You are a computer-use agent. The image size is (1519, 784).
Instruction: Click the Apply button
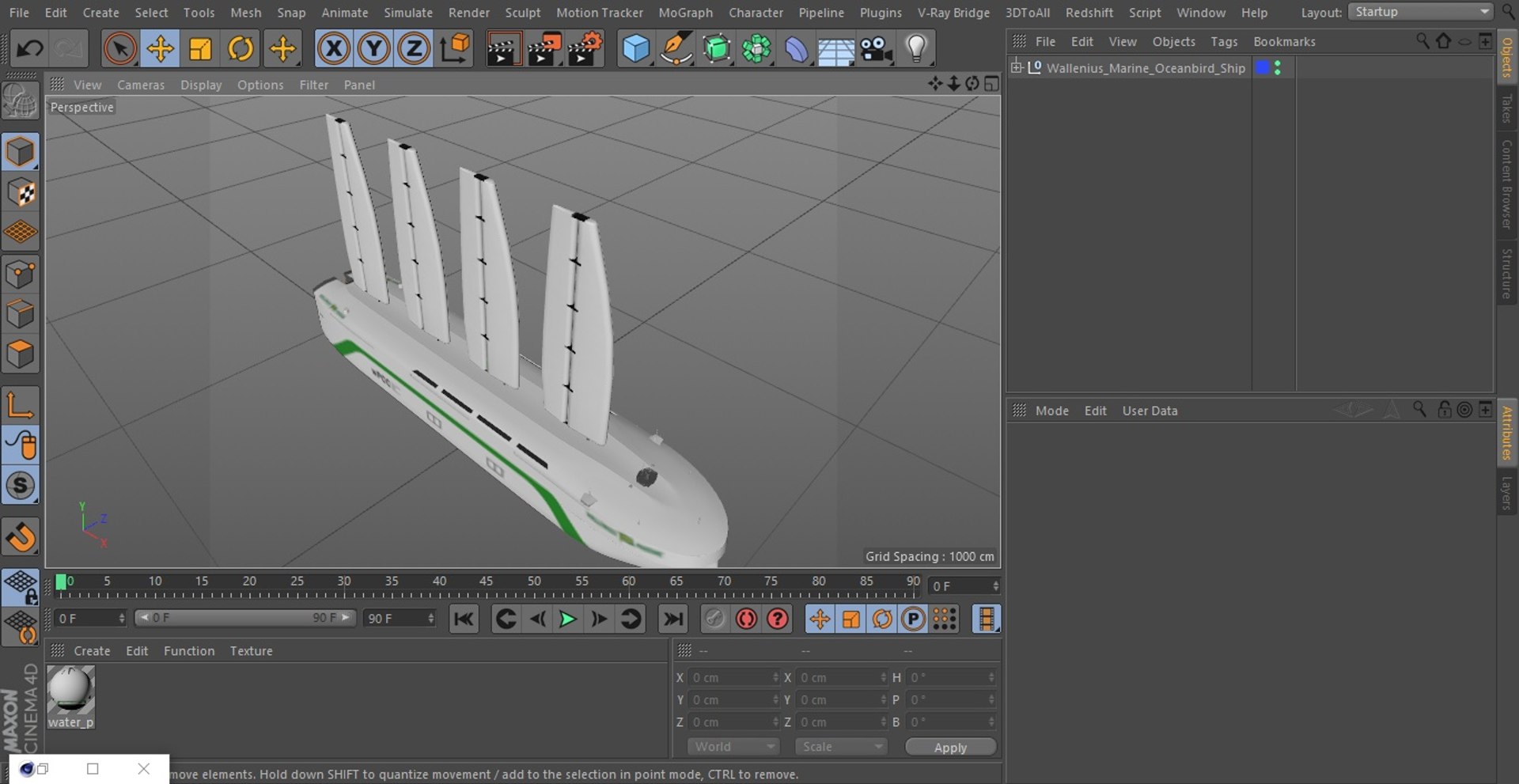(x=950, y=748)
